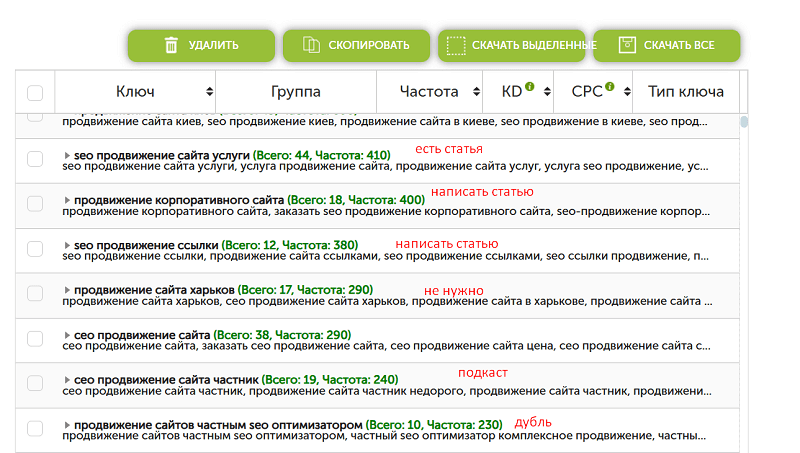Click the Частота column header text
800x453 pixels.
click(429, 92)
